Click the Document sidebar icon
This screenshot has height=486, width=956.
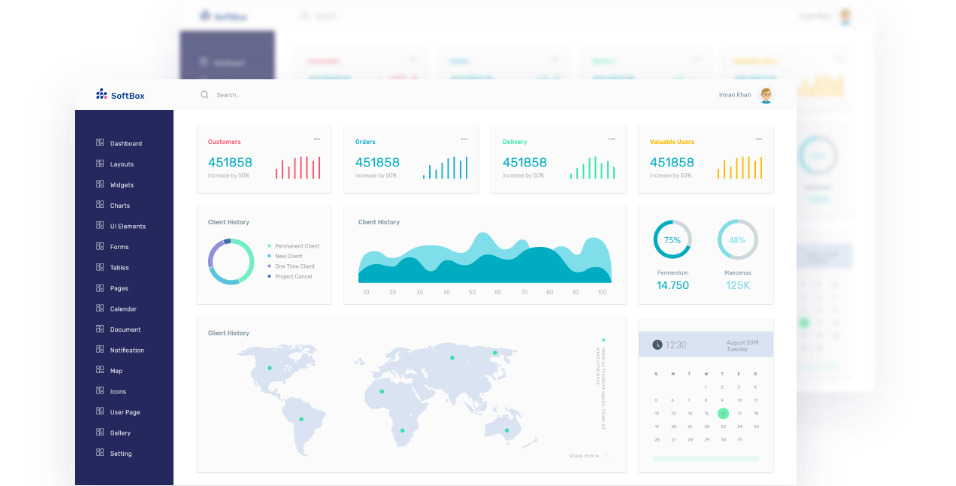click(100, 329)
